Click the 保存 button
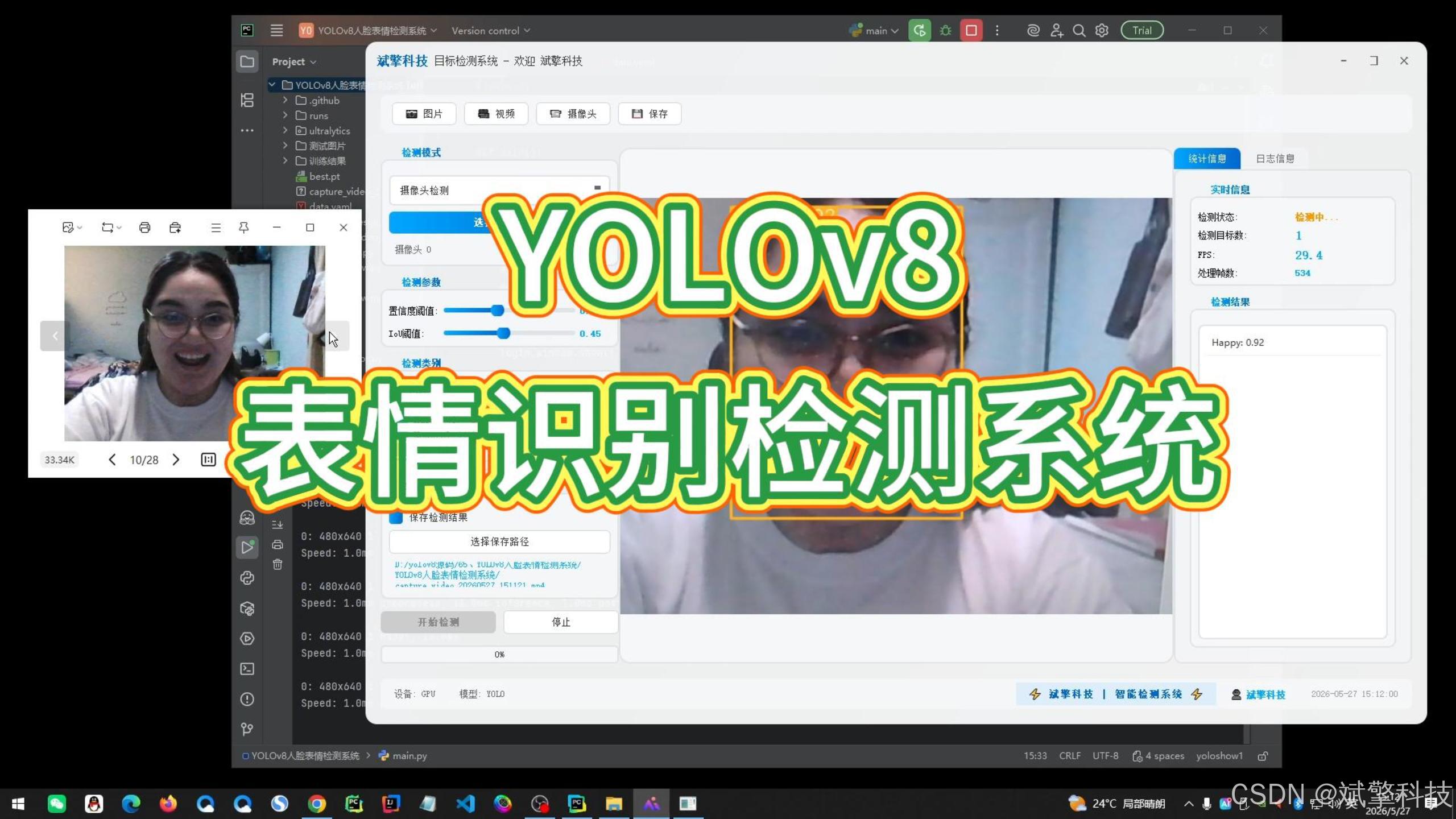1456x819 pixels. 650,114
